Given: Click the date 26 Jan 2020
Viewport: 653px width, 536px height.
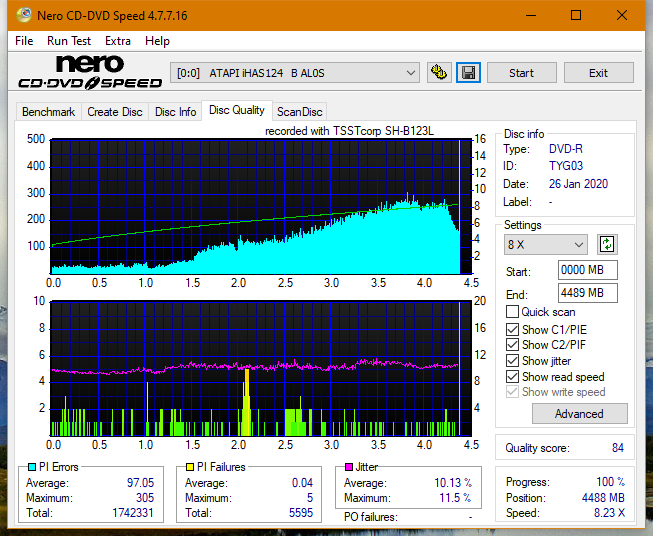Looking at the screenshot, I should (578, 184).
